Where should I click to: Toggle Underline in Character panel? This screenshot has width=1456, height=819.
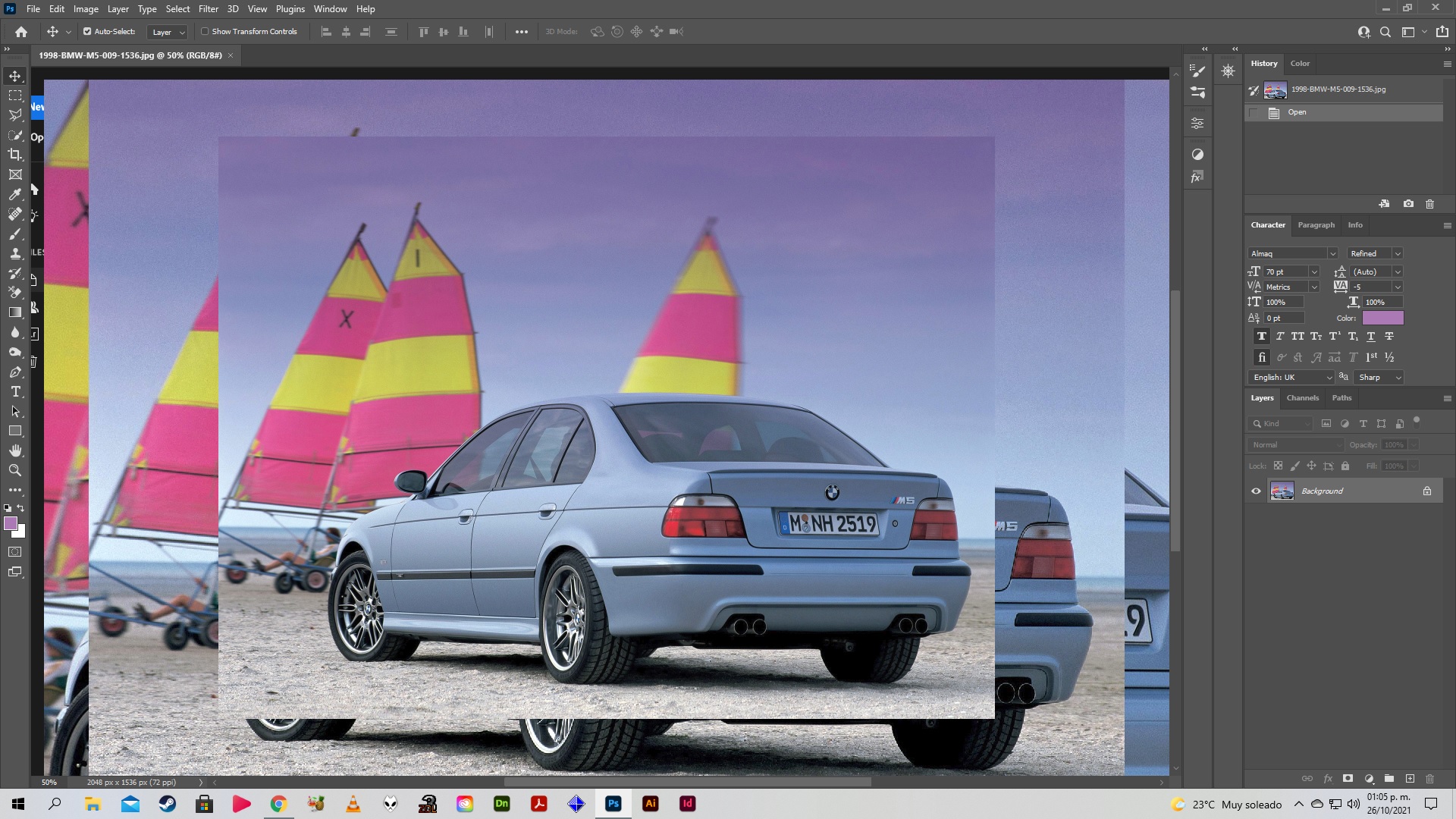[1371, 337]
